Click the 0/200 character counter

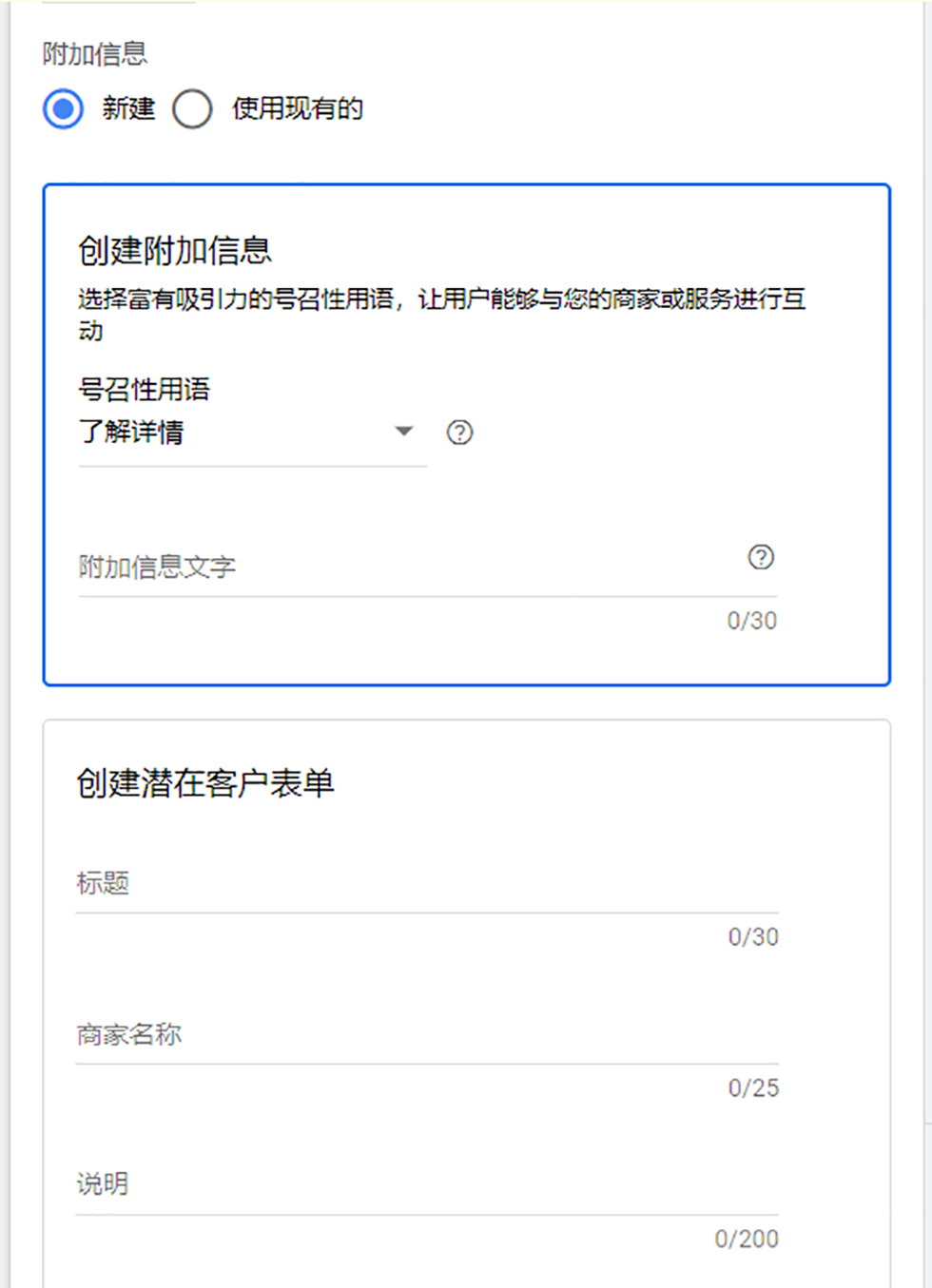(x=747, y=1240)
